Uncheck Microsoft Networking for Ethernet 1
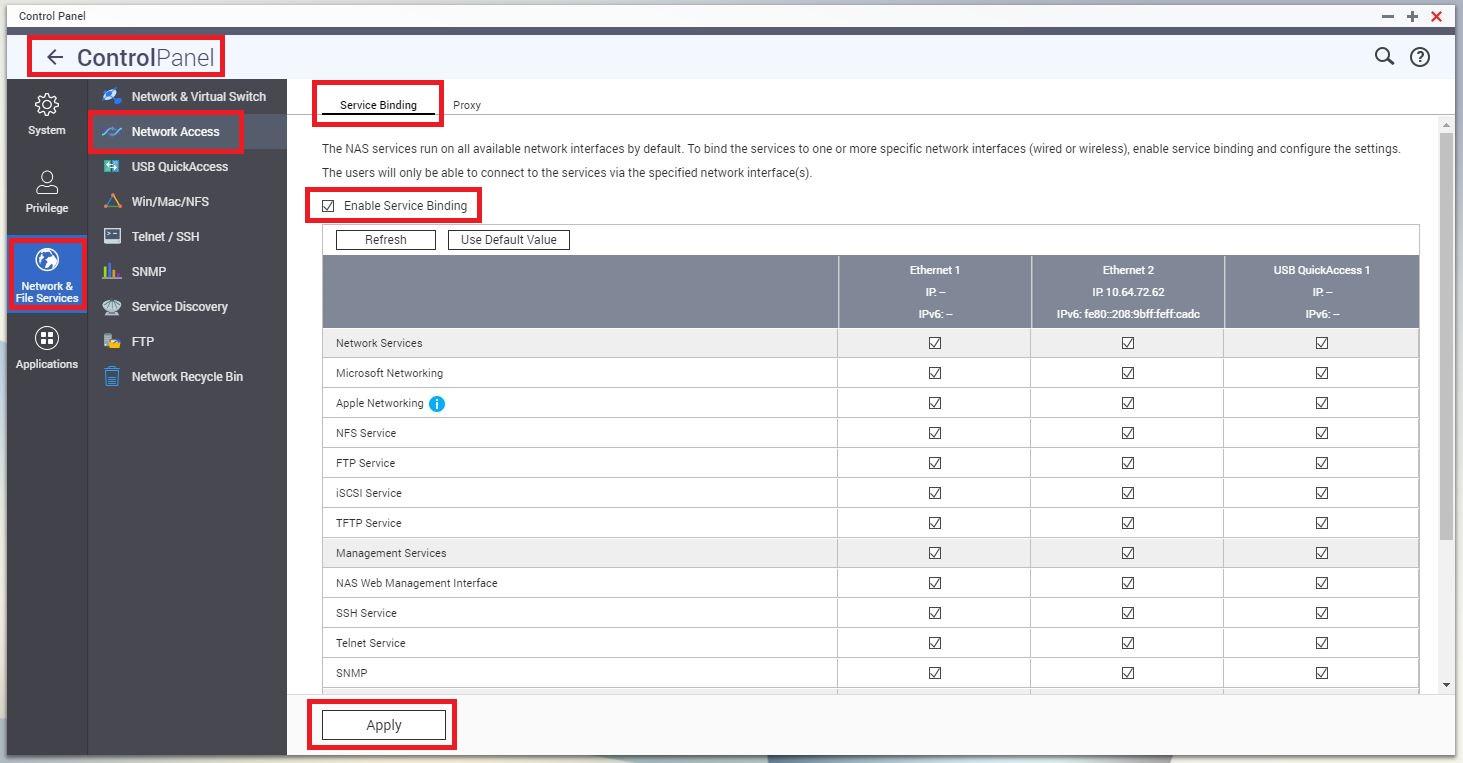 [935, 373]
